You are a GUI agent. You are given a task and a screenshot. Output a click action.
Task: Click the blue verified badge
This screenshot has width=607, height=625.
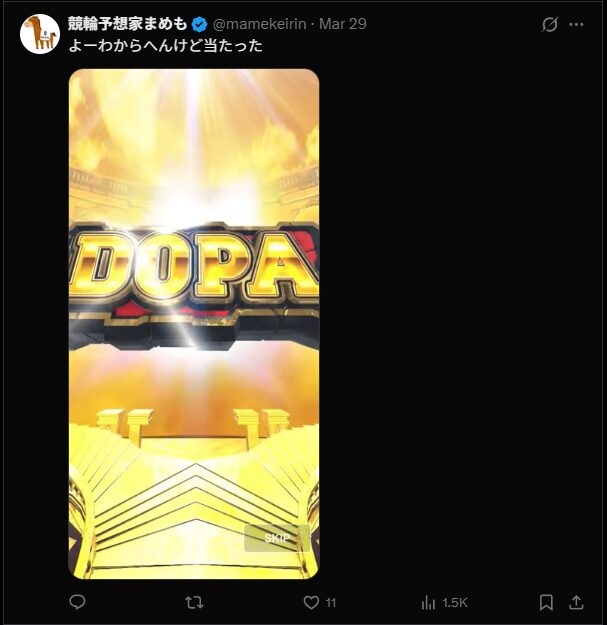pos(199,25)
